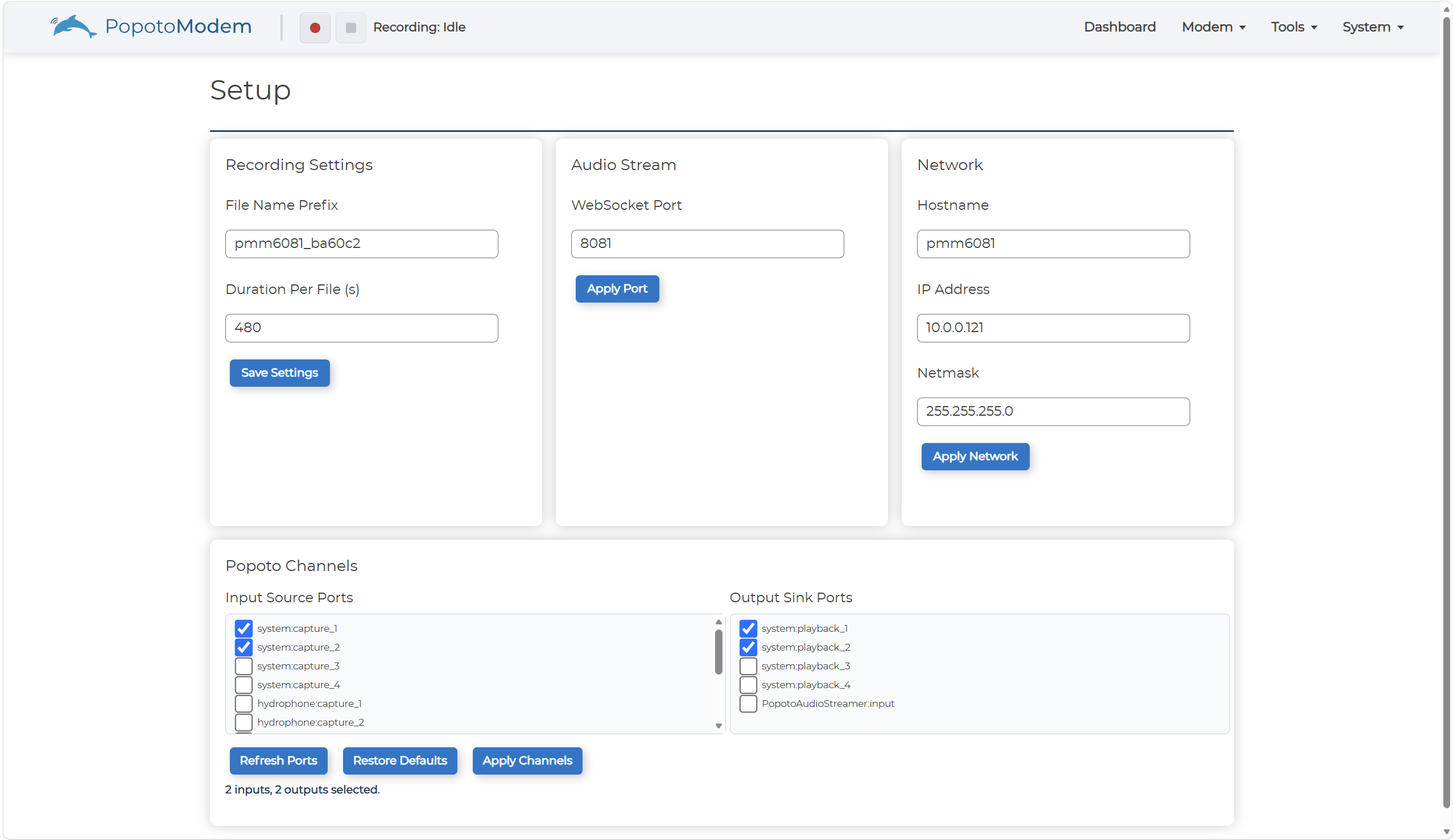
Task: Click the input ports list scroll-down arrow
Action: point(719,726)
